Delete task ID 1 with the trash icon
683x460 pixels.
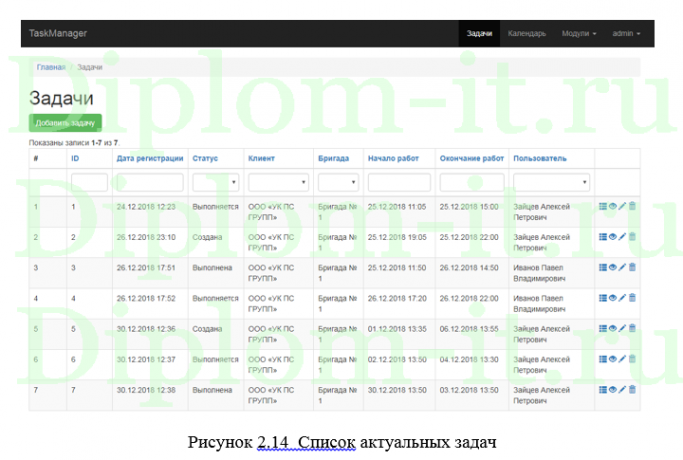tap(632, 206)
